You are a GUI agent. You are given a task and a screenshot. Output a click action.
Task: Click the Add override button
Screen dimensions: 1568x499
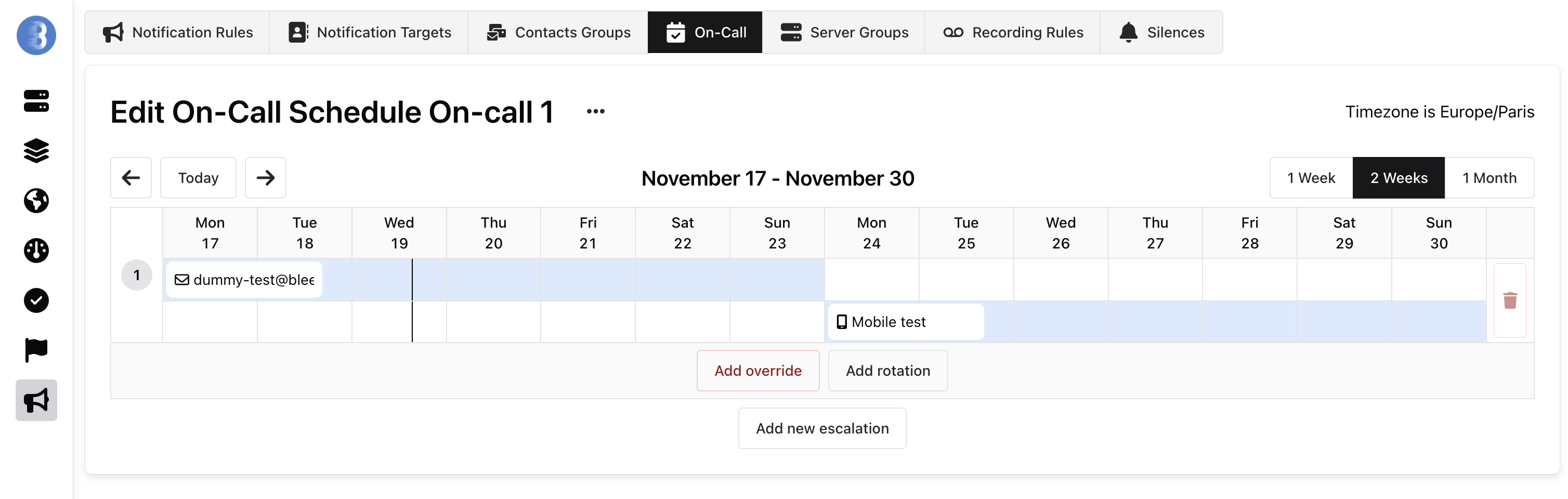758,371
